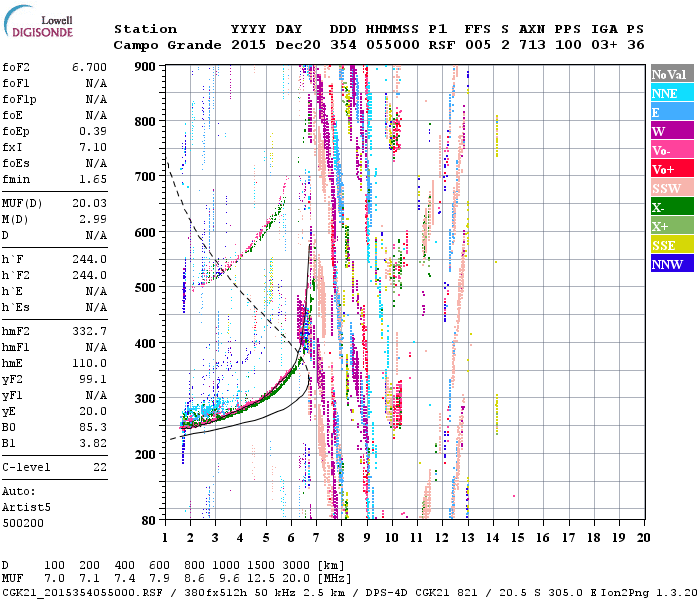The width and height of the screenshot is (700, 600).
Task: Click the hmF2 value 332.7
Action: [x=89, y=331]
